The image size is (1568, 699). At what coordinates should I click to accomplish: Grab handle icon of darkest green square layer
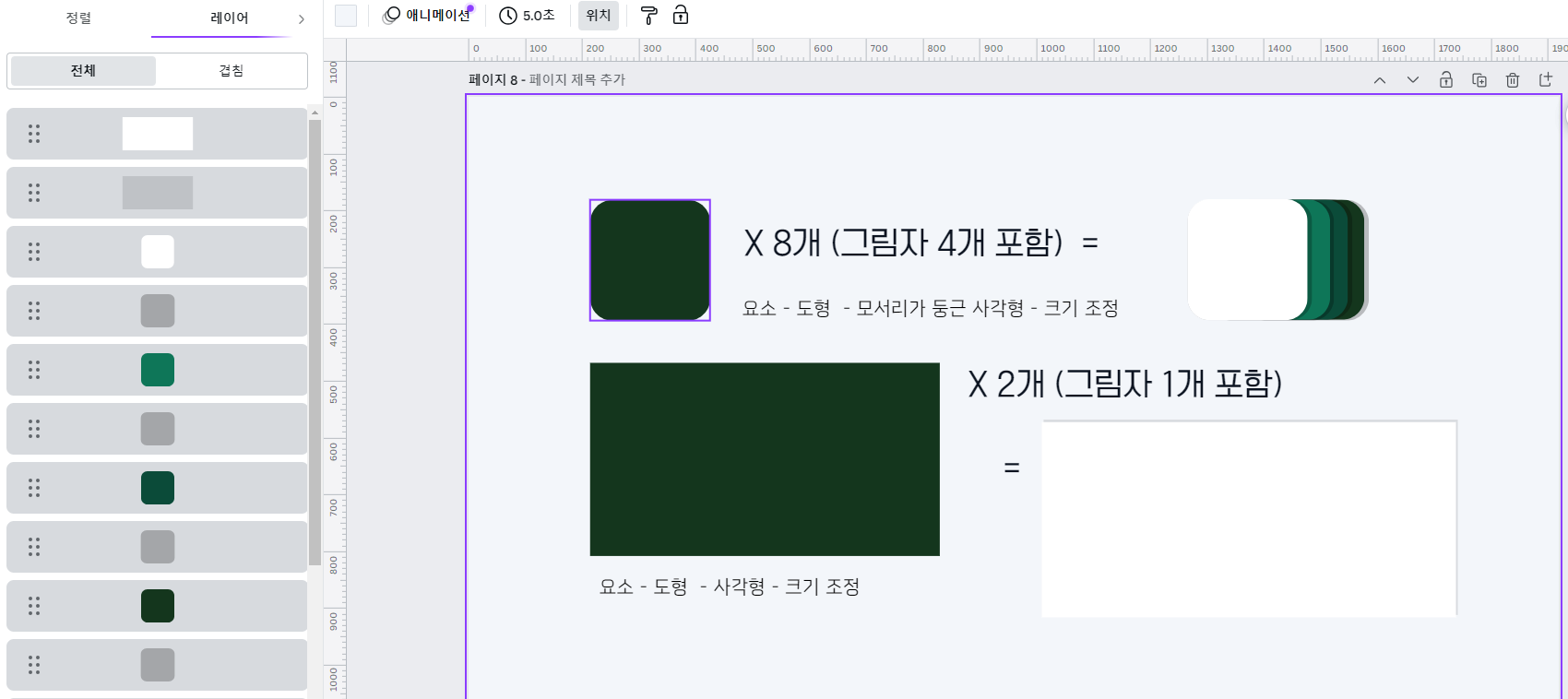point(34,606)
